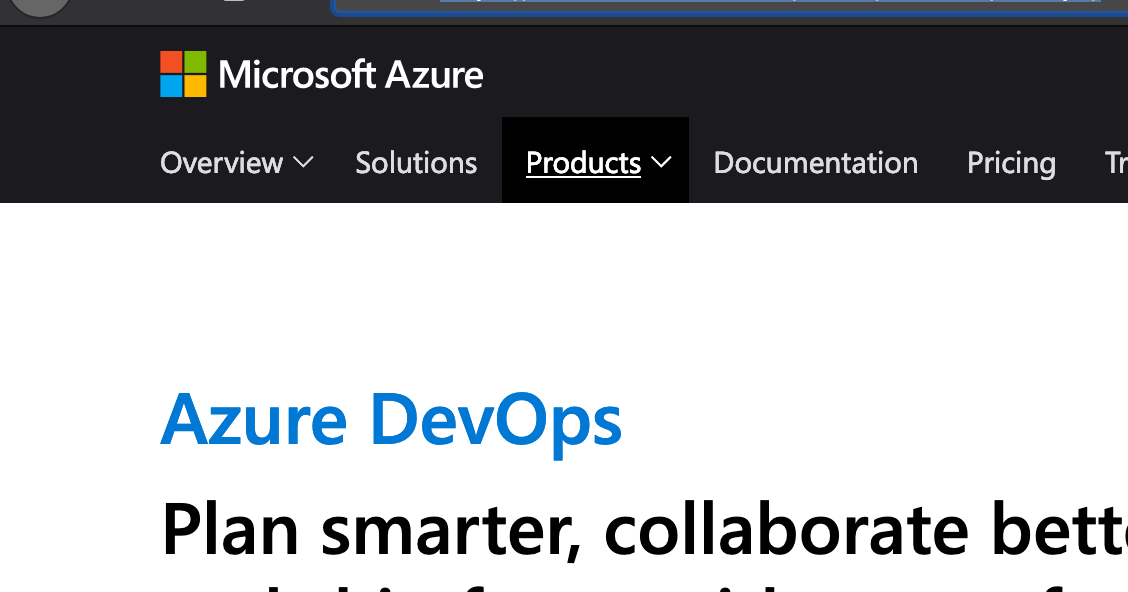Click the blue square of the Microsoft logo
Viewport: 1128px width, 592px height.
pos(170,85)
